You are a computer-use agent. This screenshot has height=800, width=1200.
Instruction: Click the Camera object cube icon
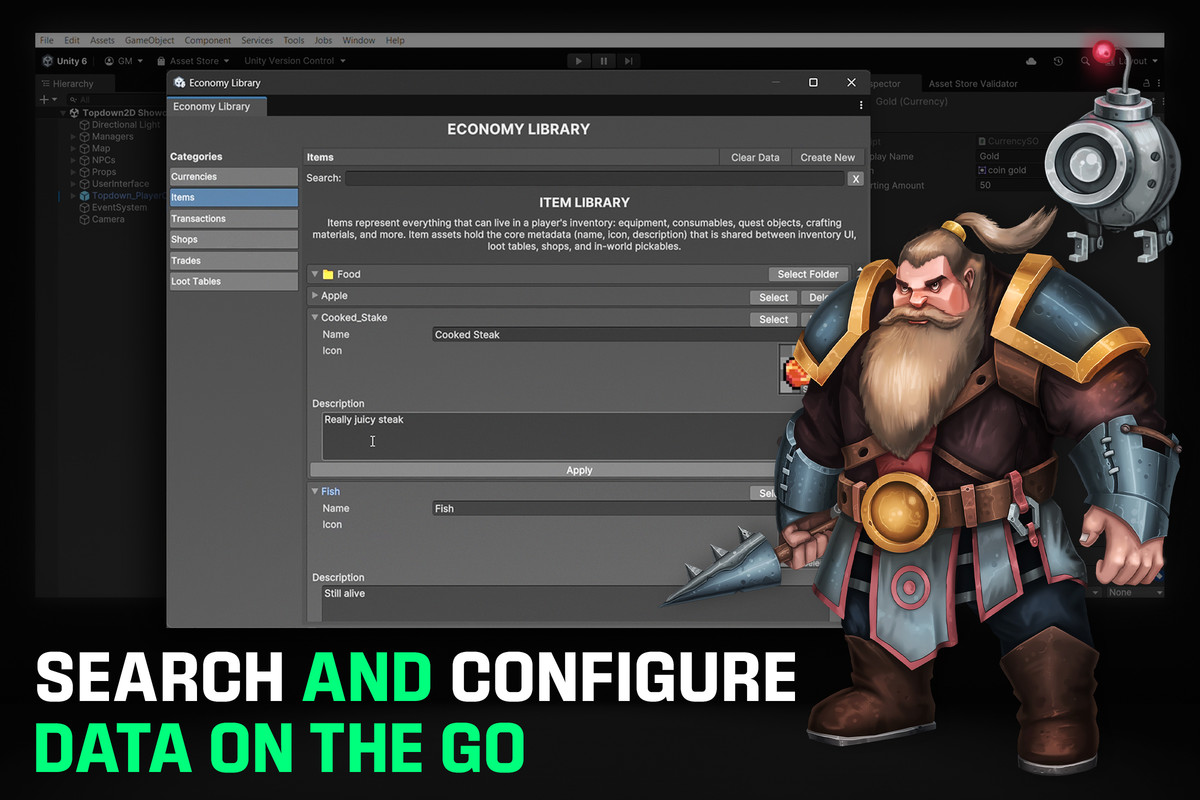click(x=85, y=219)
